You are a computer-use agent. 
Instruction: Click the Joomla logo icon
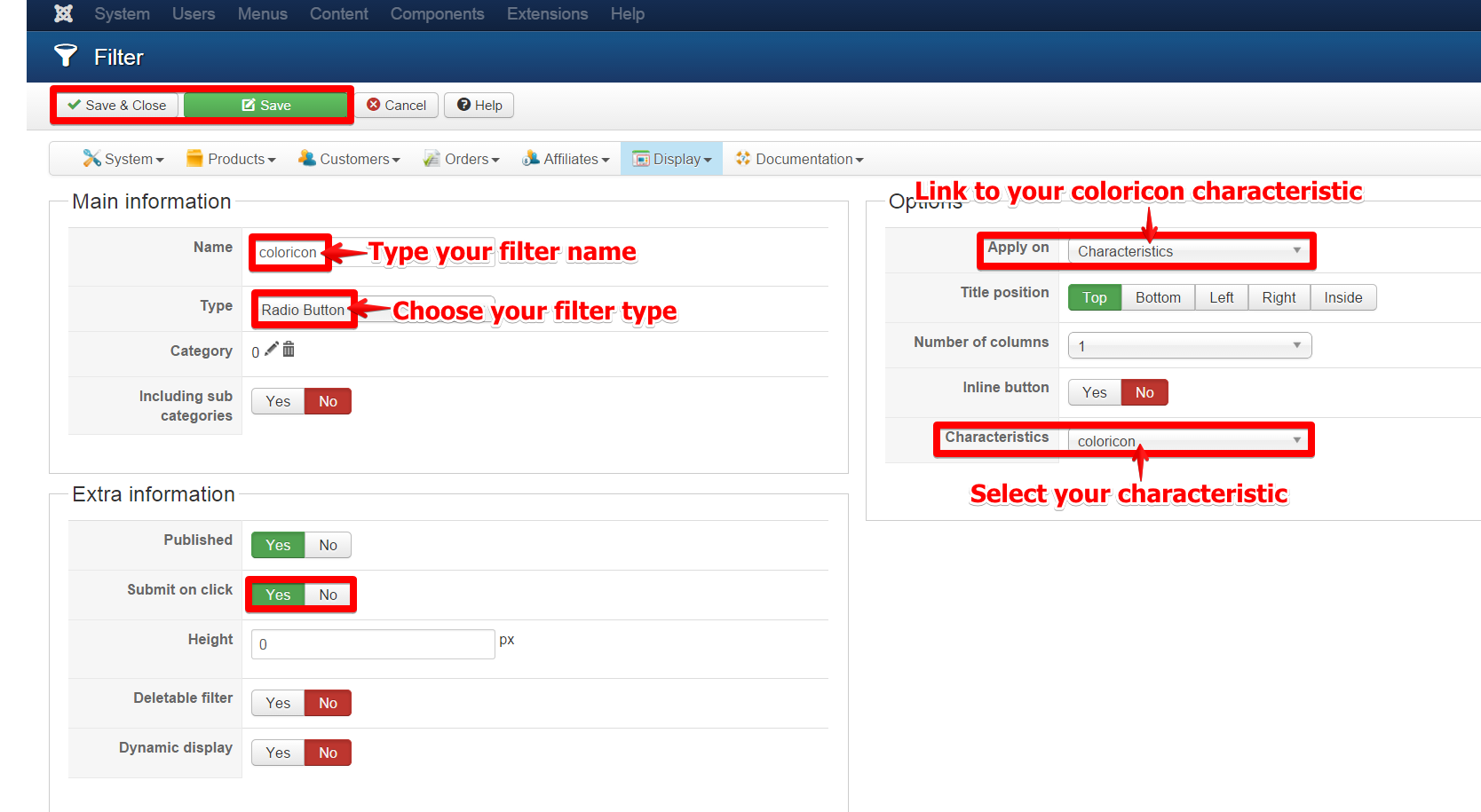pos(63,13)
